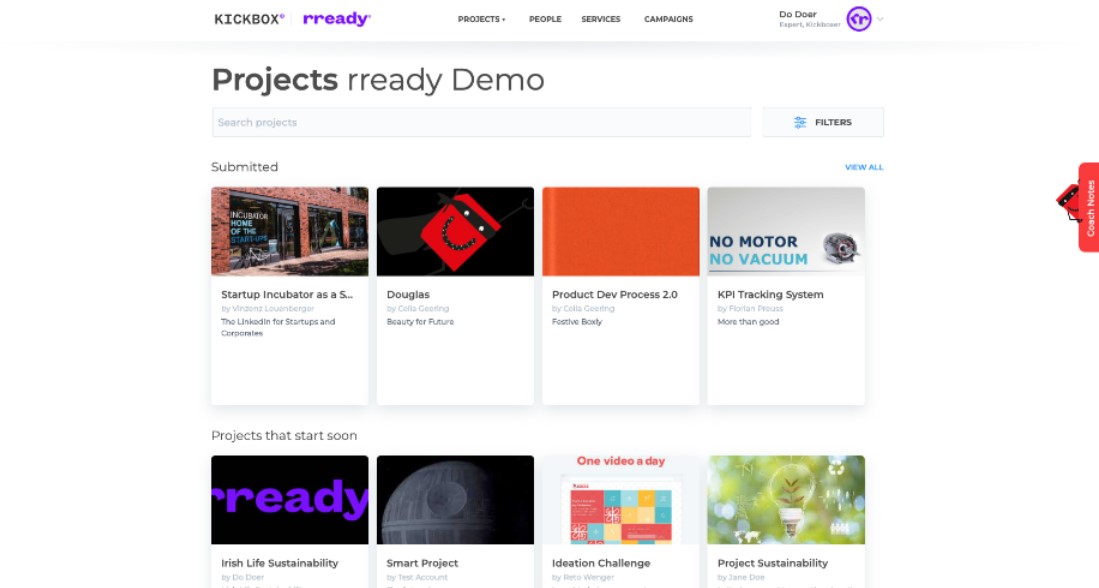Open the Douglas project thumbnail
The height and width of the screenshot is (588, 1099).
(x=455, y=231)
